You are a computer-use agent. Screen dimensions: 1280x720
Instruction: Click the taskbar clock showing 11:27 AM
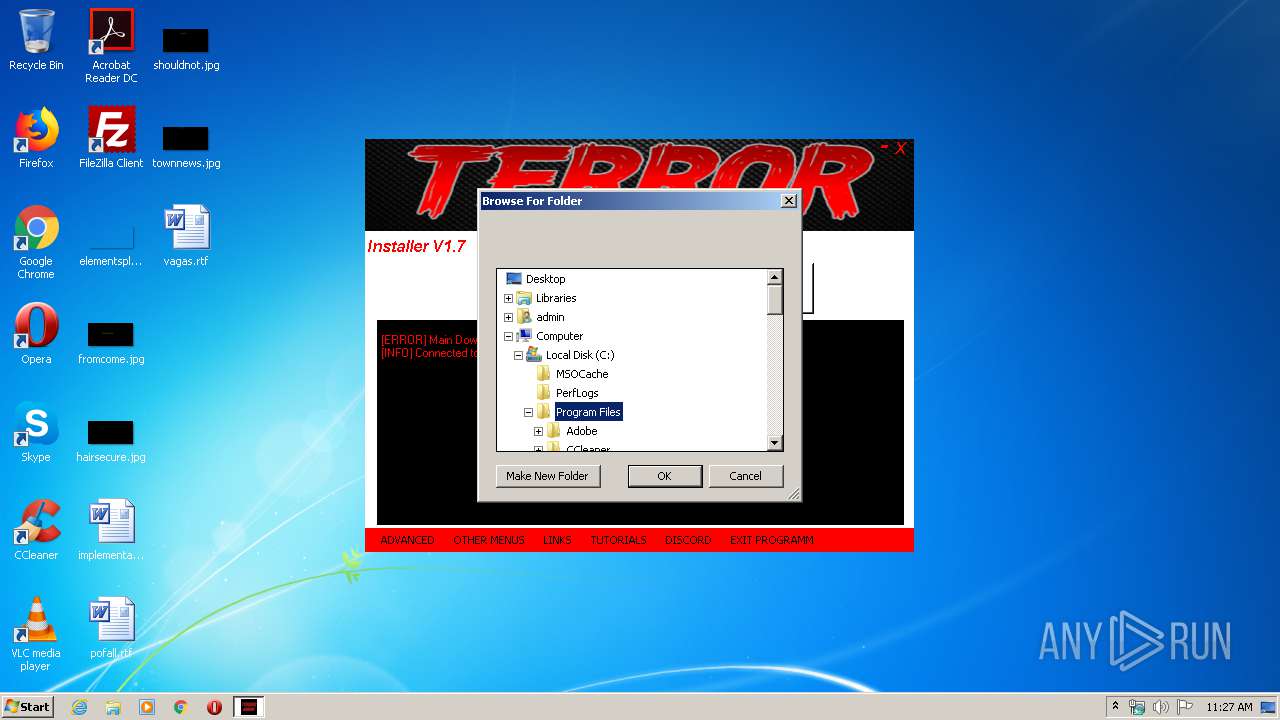pyautogui.click(x=1229, y=707)
